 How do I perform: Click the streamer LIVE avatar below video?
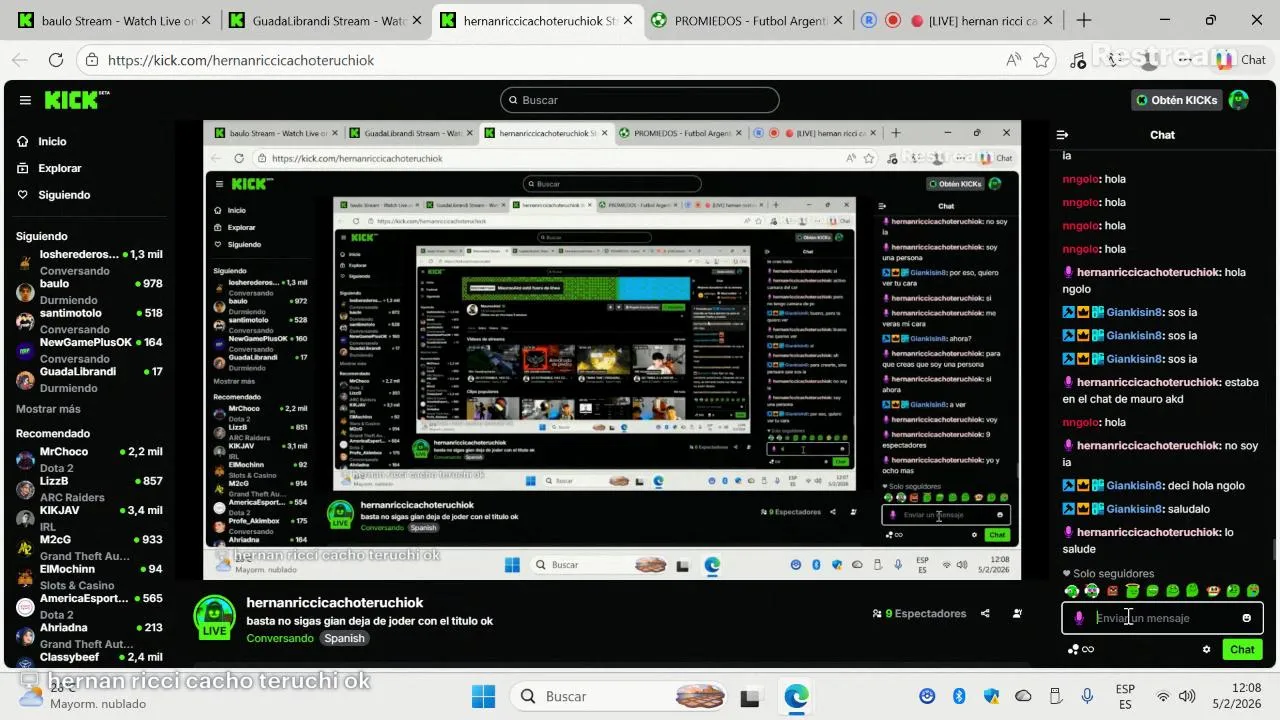coord(214,617)
